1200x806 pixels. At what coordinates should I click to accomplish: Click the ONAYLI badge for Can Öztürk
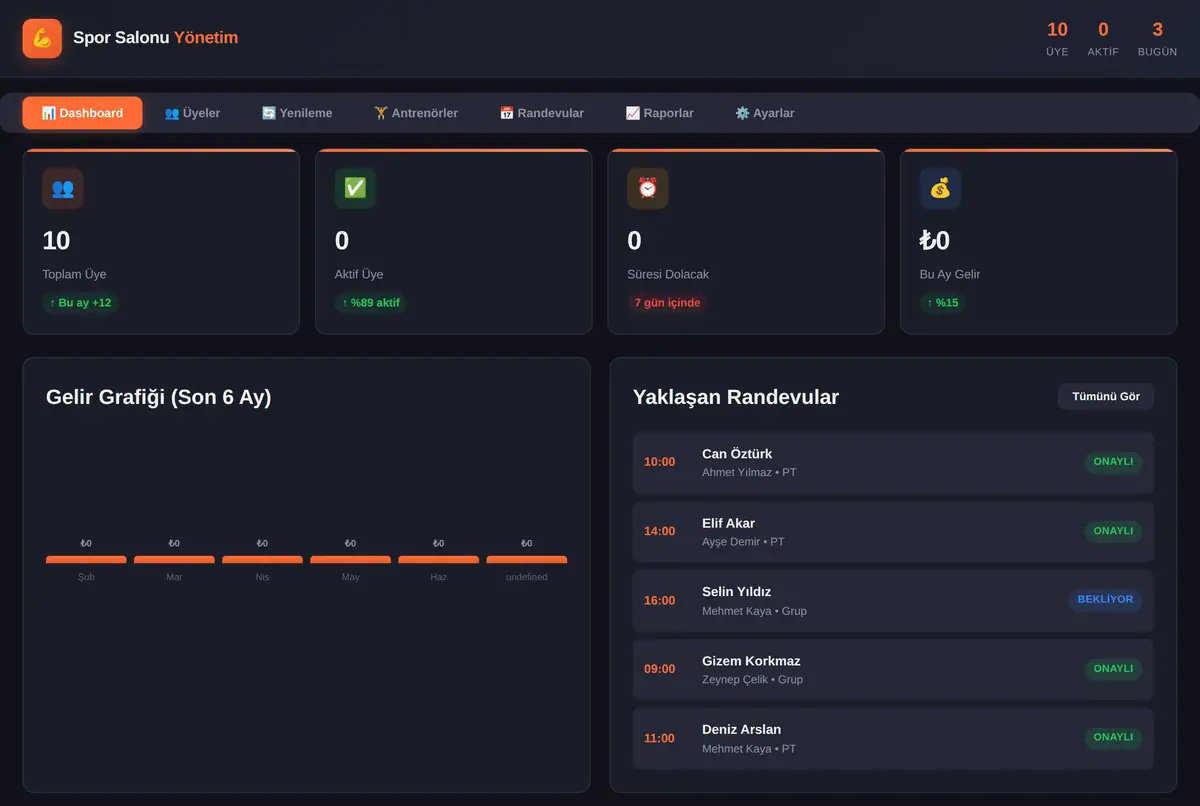[x=1113, y=462]
